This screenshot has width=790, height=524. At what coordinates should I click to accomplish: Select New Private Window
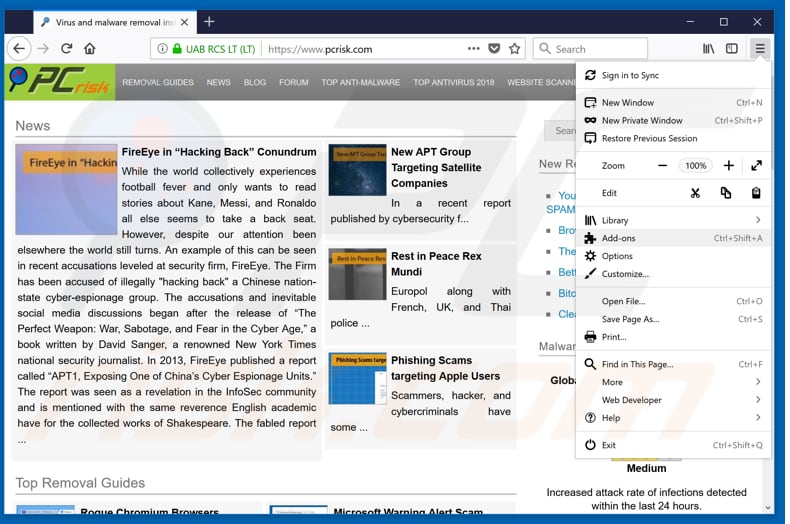pyautogui.click(x=641, y=121)
